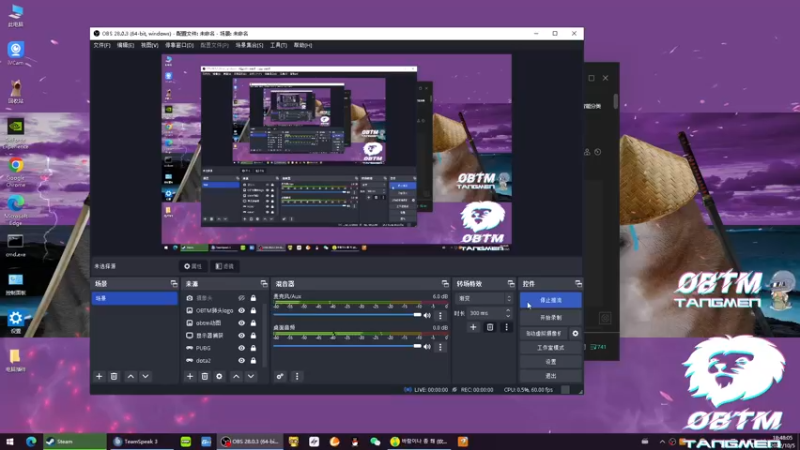
Task: Mute the 麦克风/Aux speaker icon
Action: pos(427,315)
